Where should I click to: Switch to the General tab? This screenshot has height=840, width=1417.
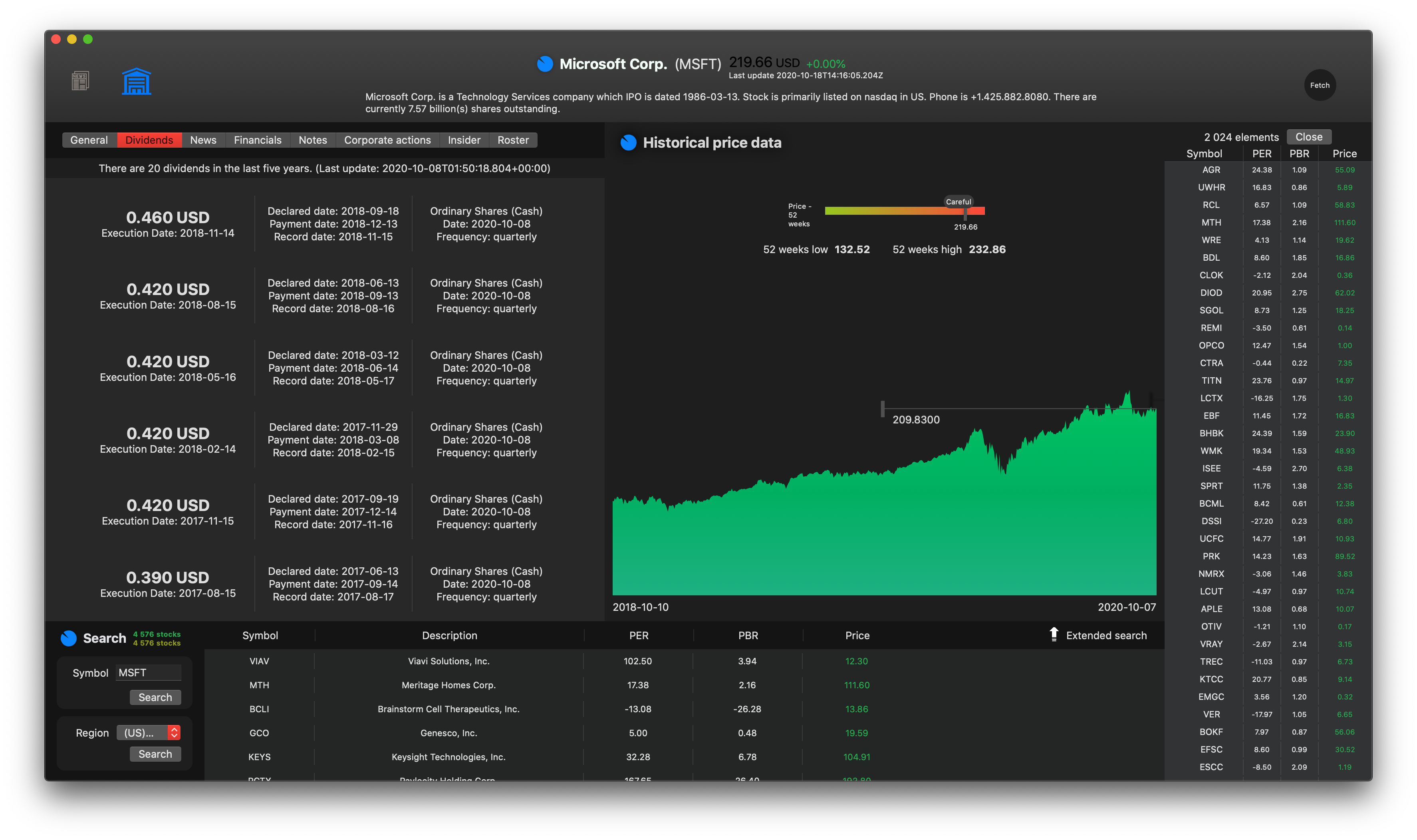[89, 140]
